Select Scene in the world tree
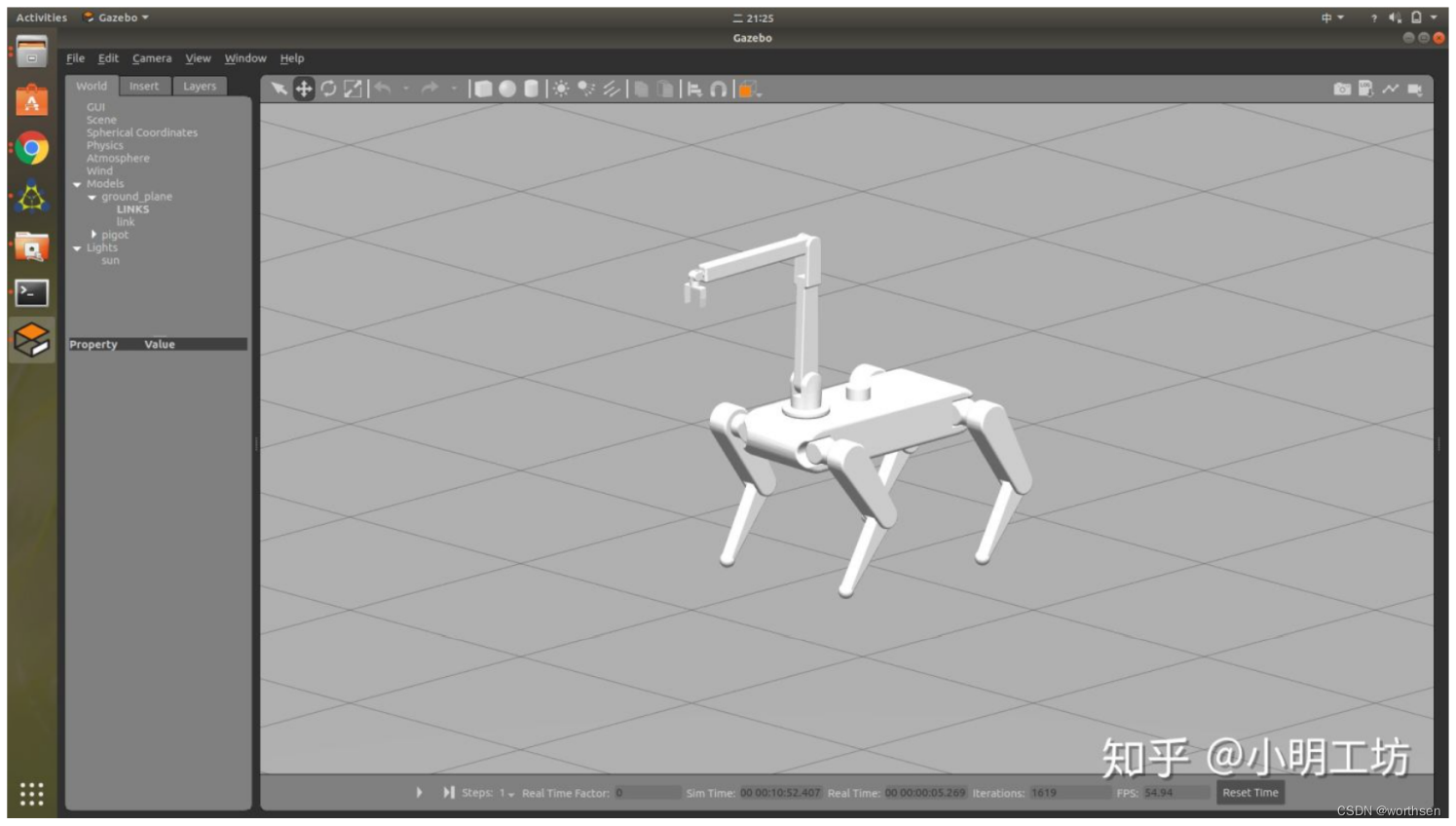The width and height of the screenshot is (1456, 826). 101,120
